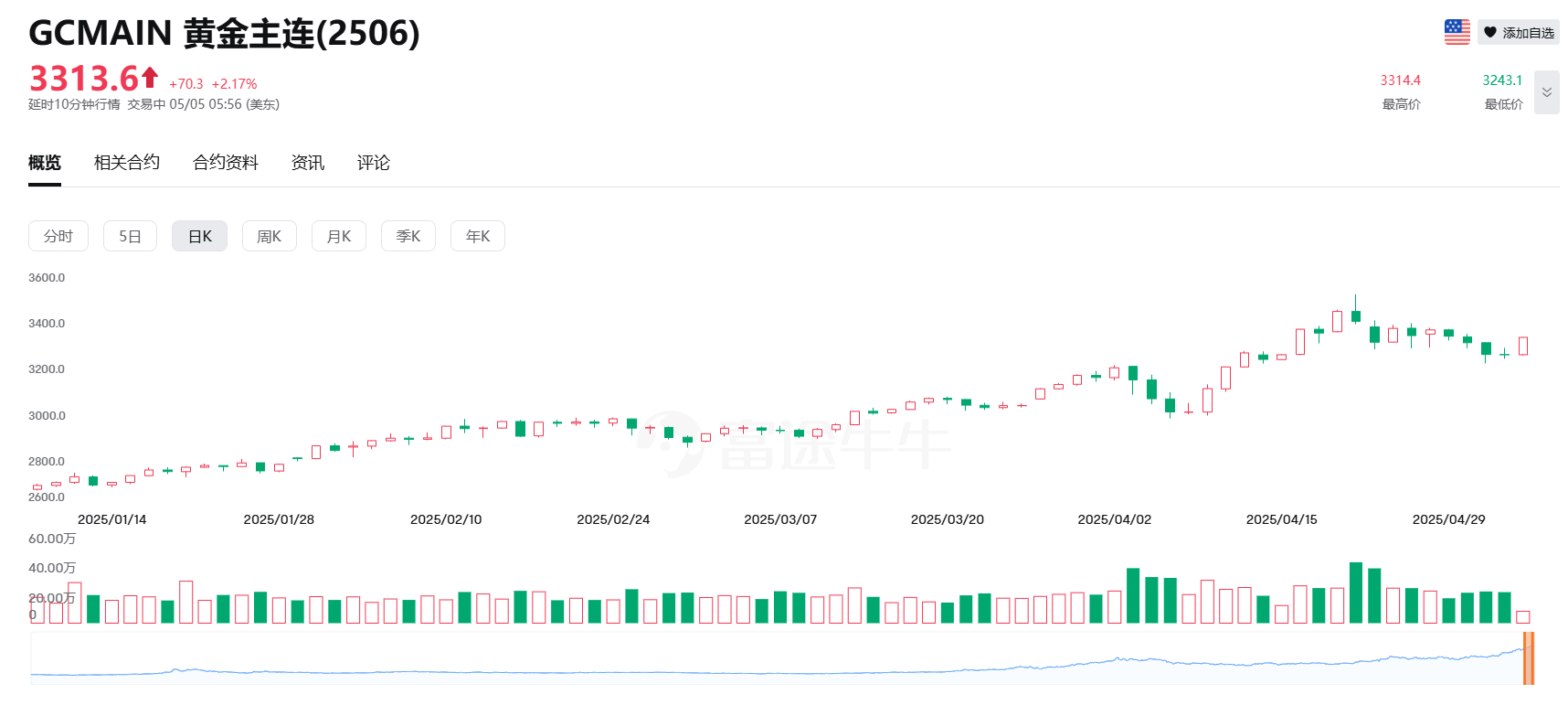Switch chart to 周K
Viewport: 1568px width, 705px height.
[269, 236]
